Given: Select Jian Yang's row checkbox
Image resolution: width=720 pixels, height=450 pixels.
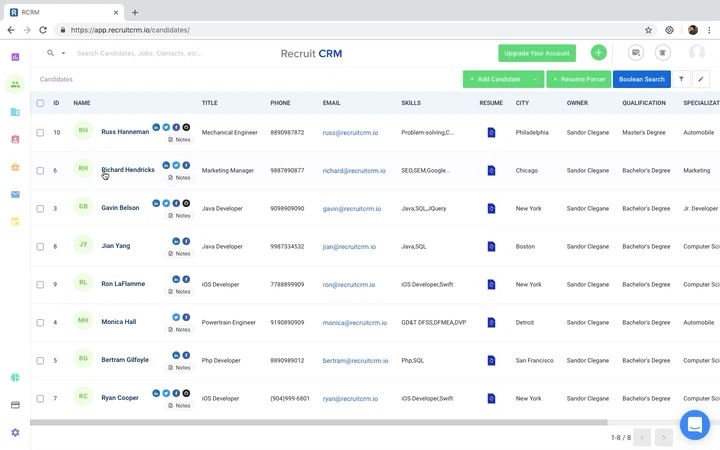Looking at the screenshot, I should (x=40, y=247).
